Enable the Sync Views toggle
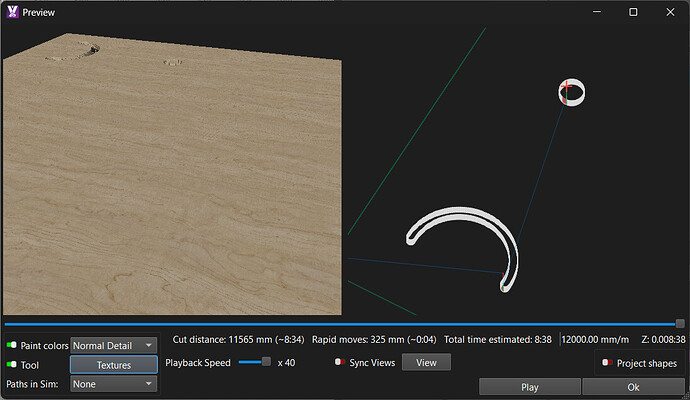The width and height of the screenshot is (690, 400). click(x=339, y=362)
